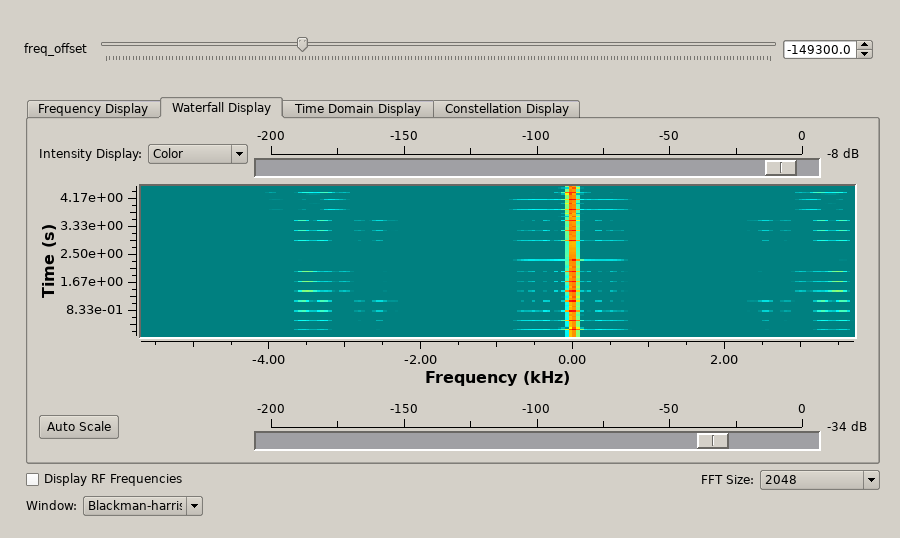Open the Window Blackman-harris dropdown
Image resolution: width=900 pixels, height=538 pixels.
pos(142,506)
